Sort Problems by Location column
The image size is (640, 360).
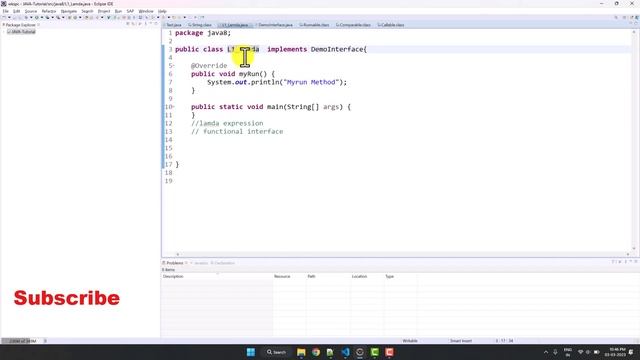[x=367, y=276]
